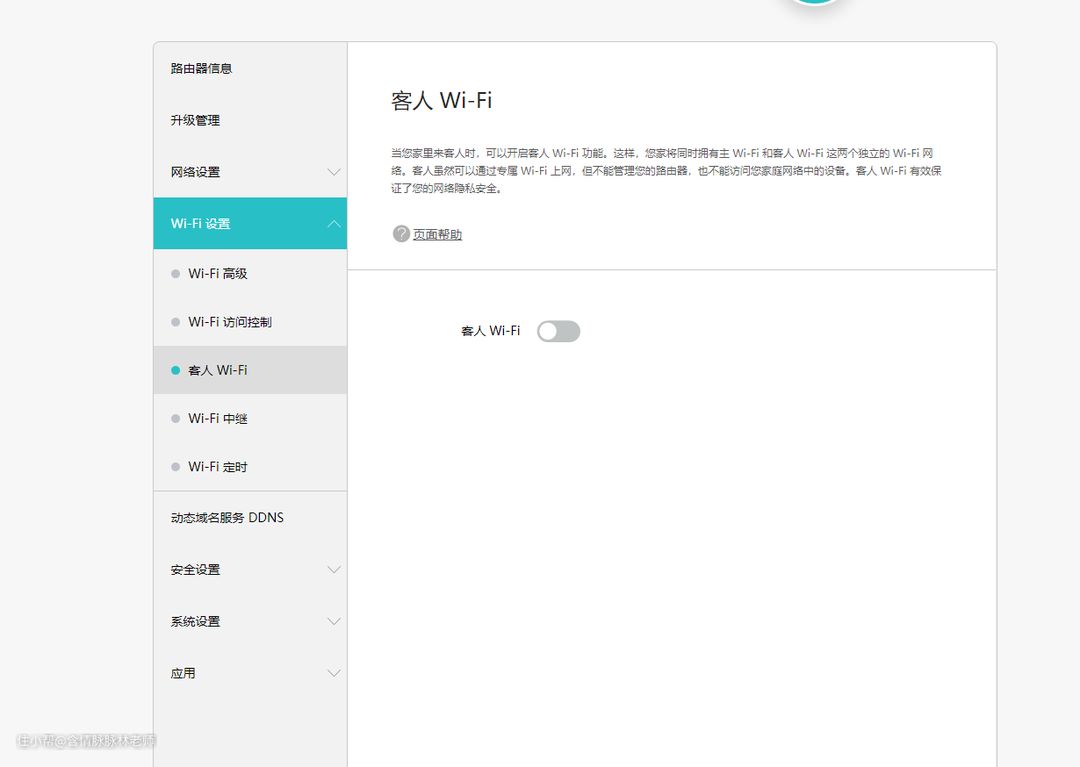Image resolution: width=1080 pixels, height=767 pixels.
Task: Collapse the Wi-Fi 设置 chevron arrow
Action: 334,224
